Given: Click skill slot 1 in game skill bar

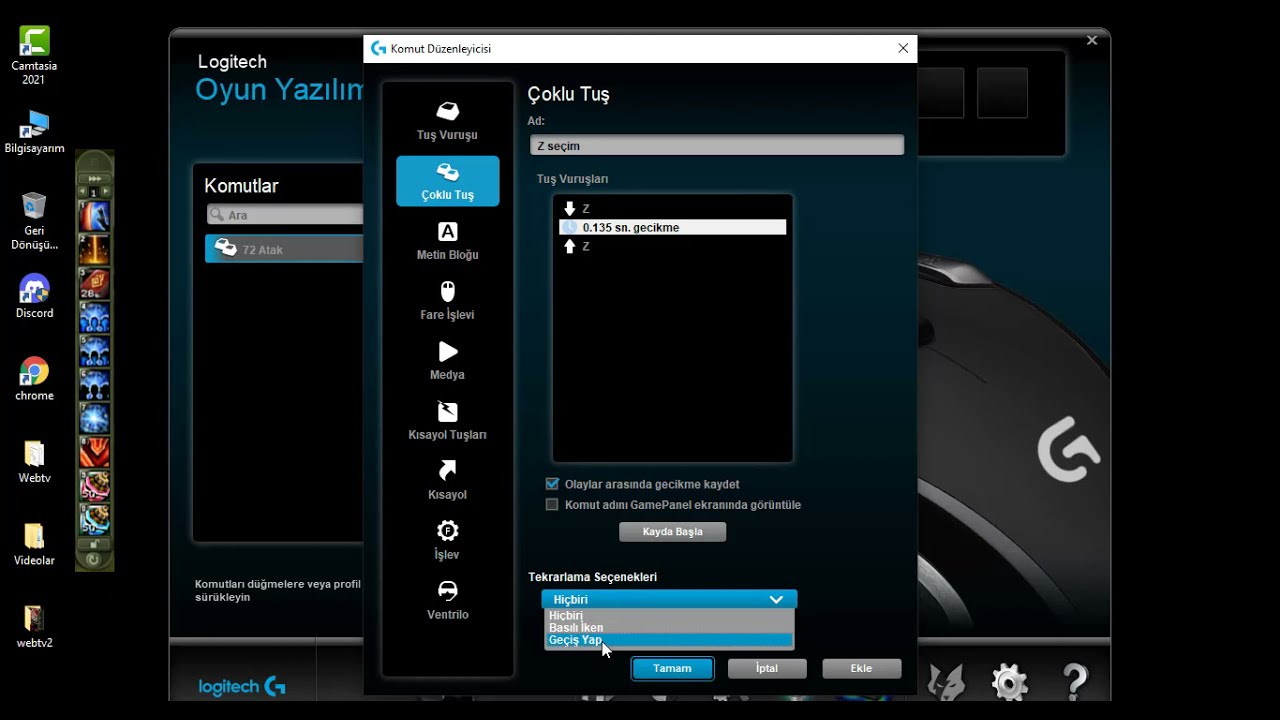Looking at the screenshot, I should point(94,215).
